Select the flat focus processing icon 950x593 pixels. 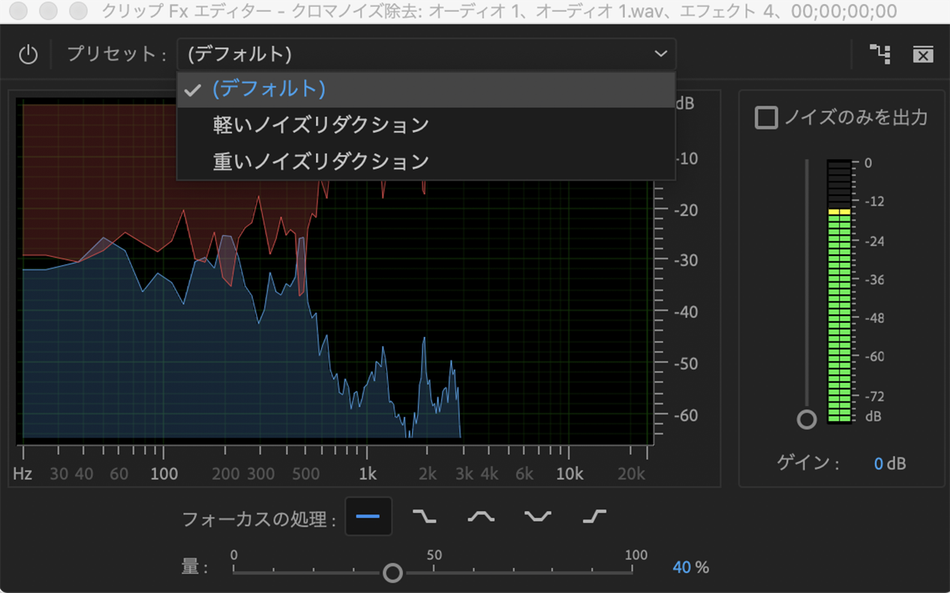[x=368, y=516]
